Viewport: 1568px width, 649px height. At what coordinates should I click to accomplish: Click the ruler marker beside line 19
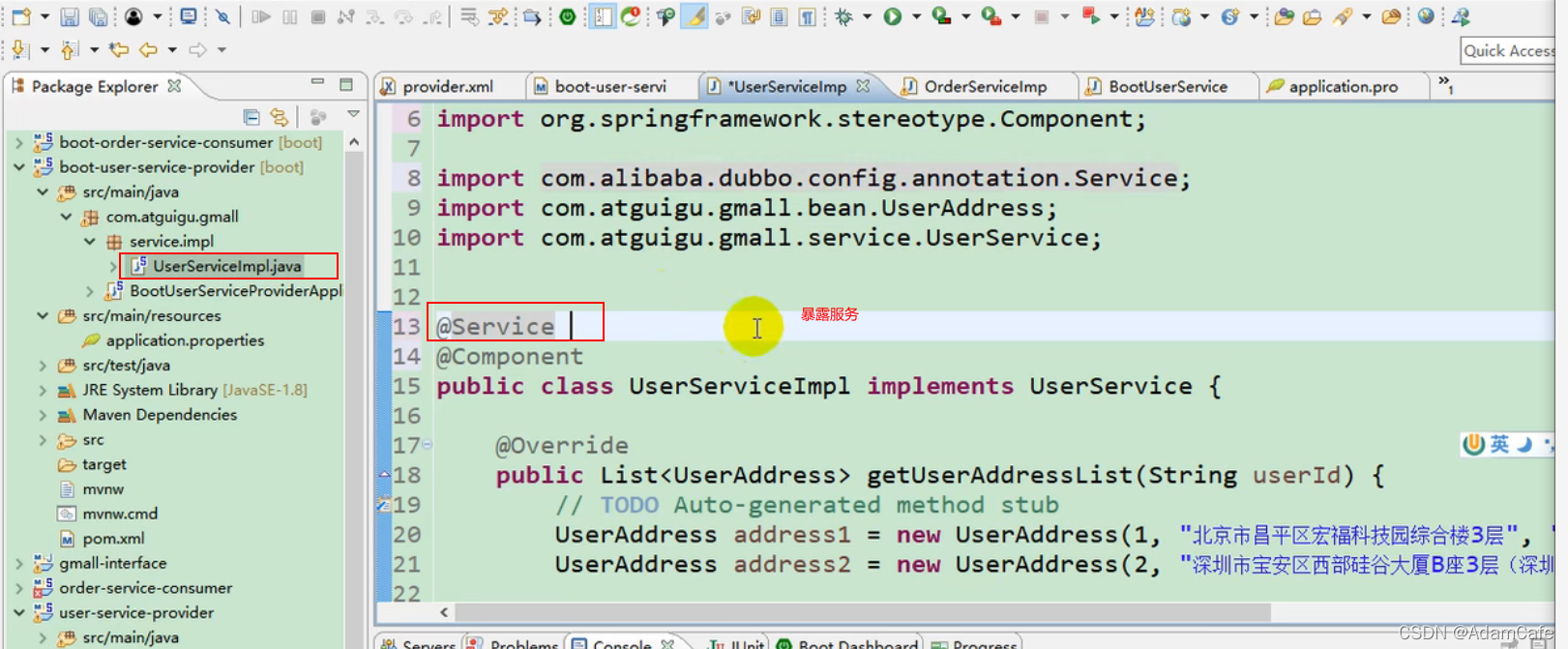click(384, 505)
